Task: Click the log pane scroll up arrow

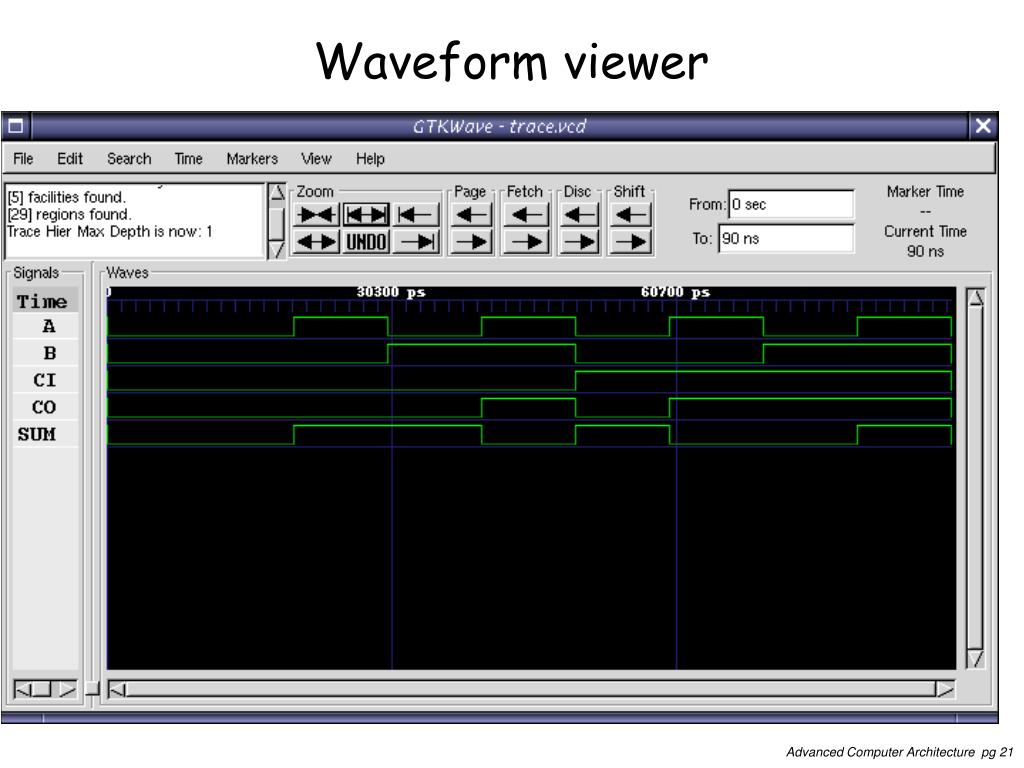Action: point(277,191)
